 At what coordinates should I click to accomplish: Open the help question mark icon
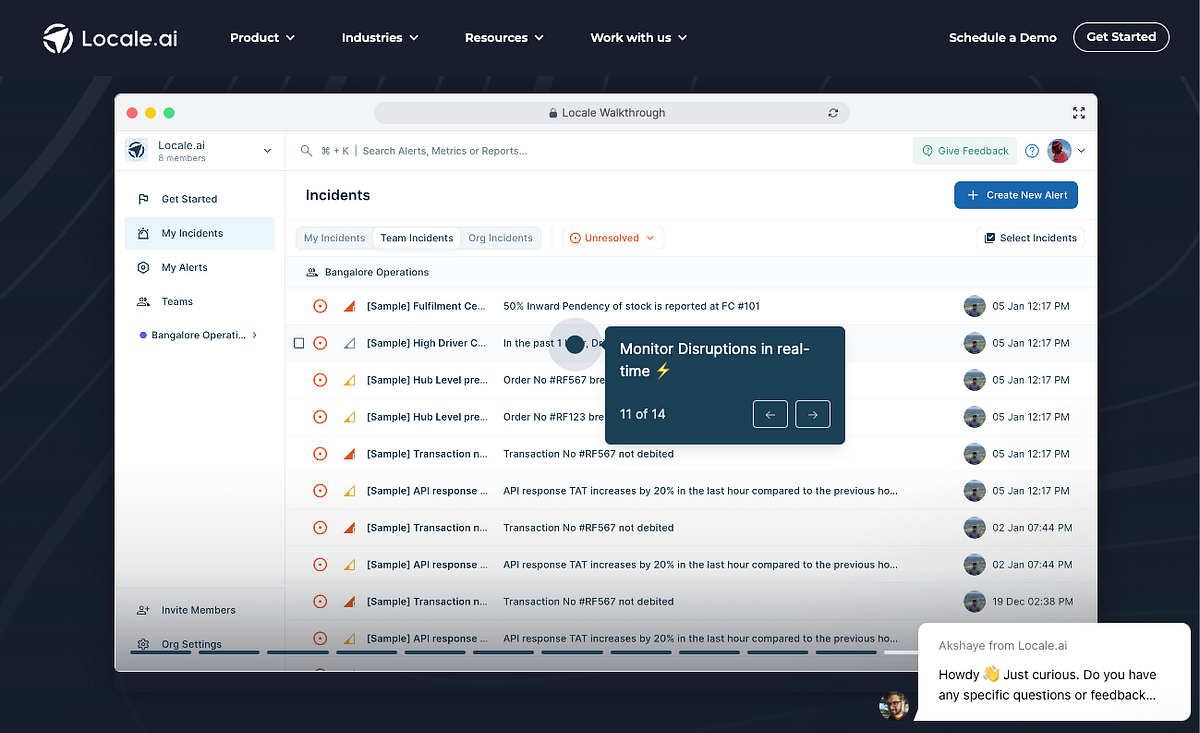point(1032,151)
